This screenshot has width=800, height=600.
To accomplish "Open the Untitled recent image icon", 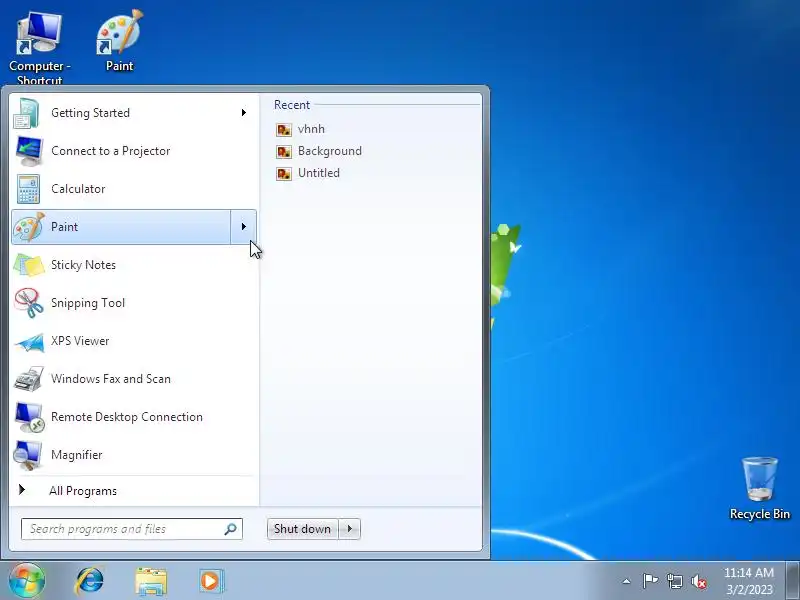I will point(284,173).
